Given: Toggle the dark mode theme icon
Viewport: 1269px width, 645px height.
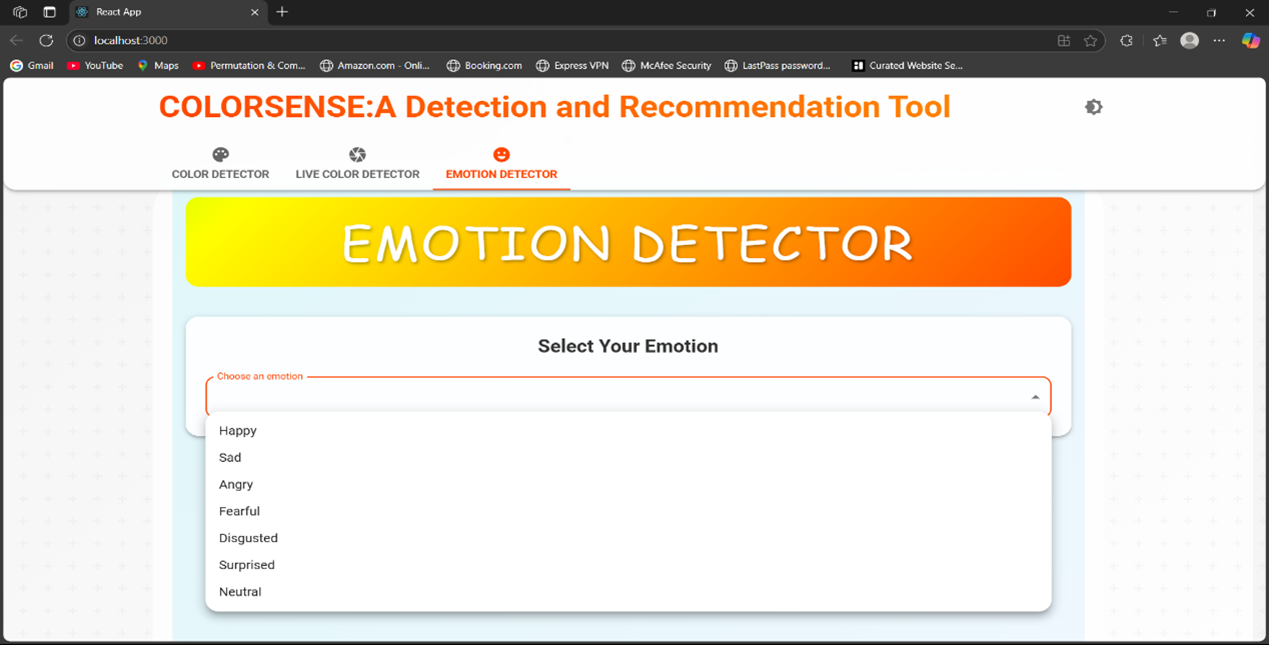Looking at the screenshot, I should [x=1093, y=107].
